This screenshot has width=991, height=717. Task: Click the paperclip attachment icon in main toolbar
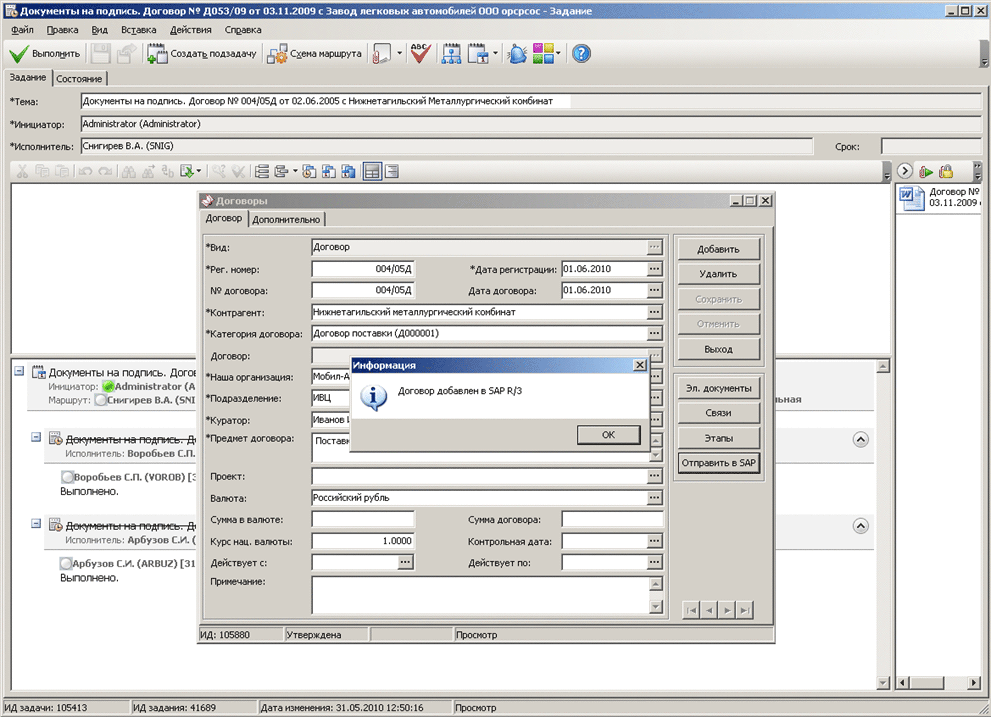coord(382,54)
